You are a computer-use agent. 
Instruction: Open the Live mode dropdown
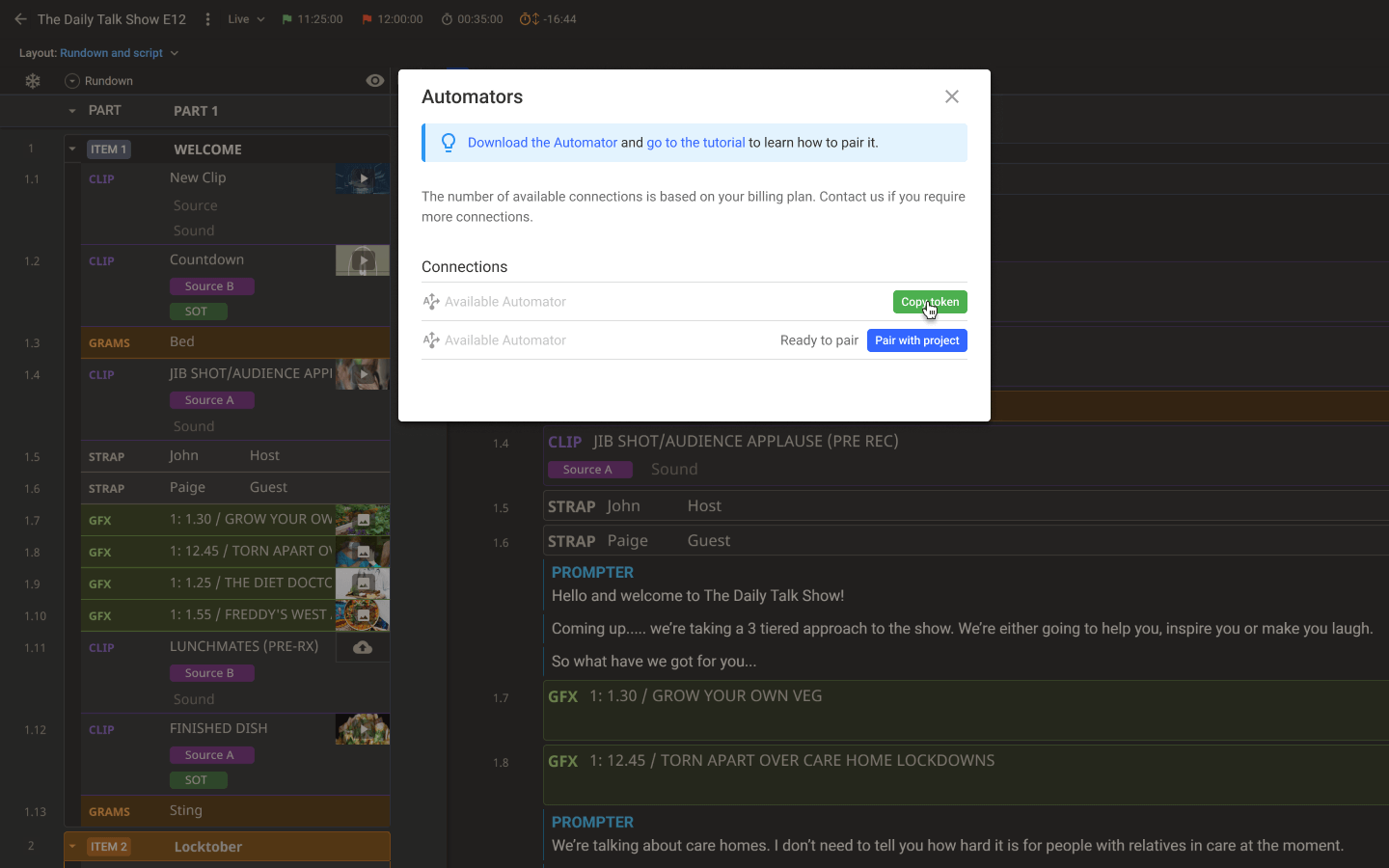click(x=246, y=19)
